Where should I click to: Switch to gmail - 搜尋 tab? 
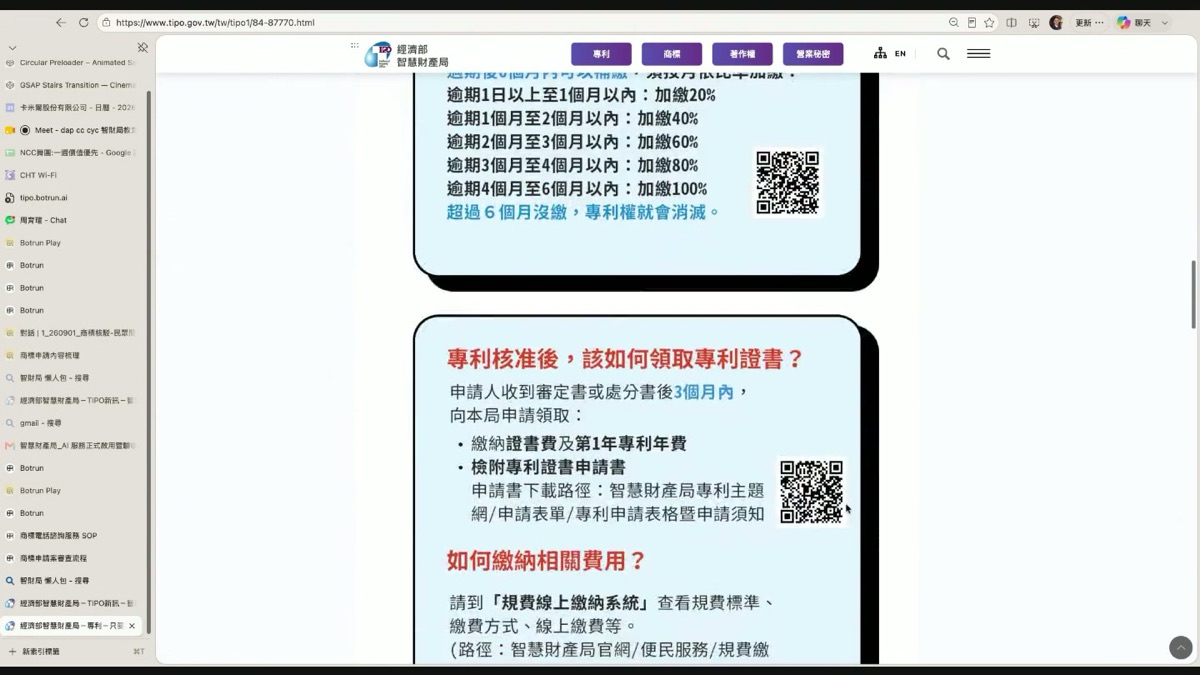click(72, 423)
